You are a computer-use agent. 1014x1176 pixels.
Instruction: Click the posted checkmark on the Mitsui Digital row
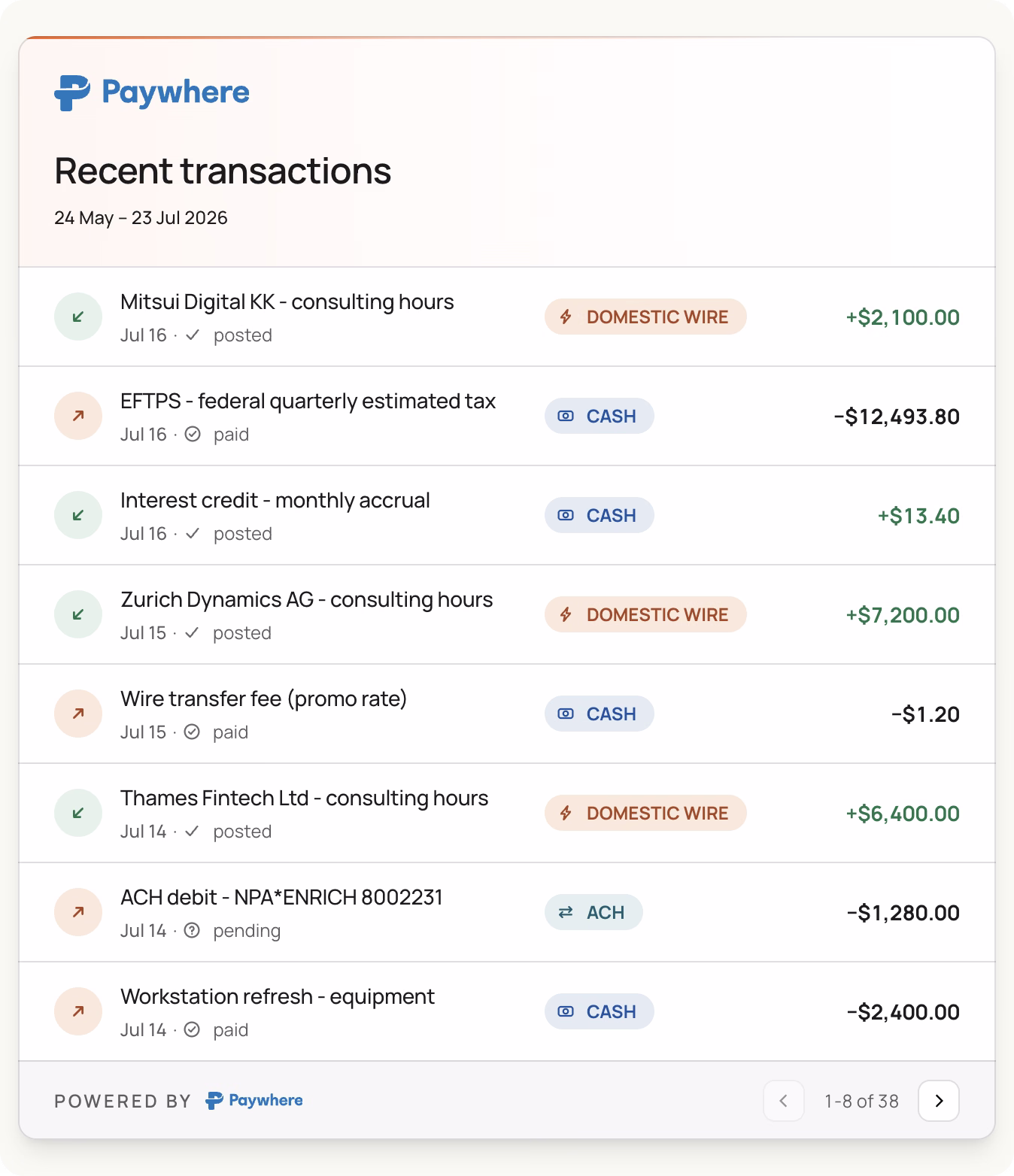point(193,335)
